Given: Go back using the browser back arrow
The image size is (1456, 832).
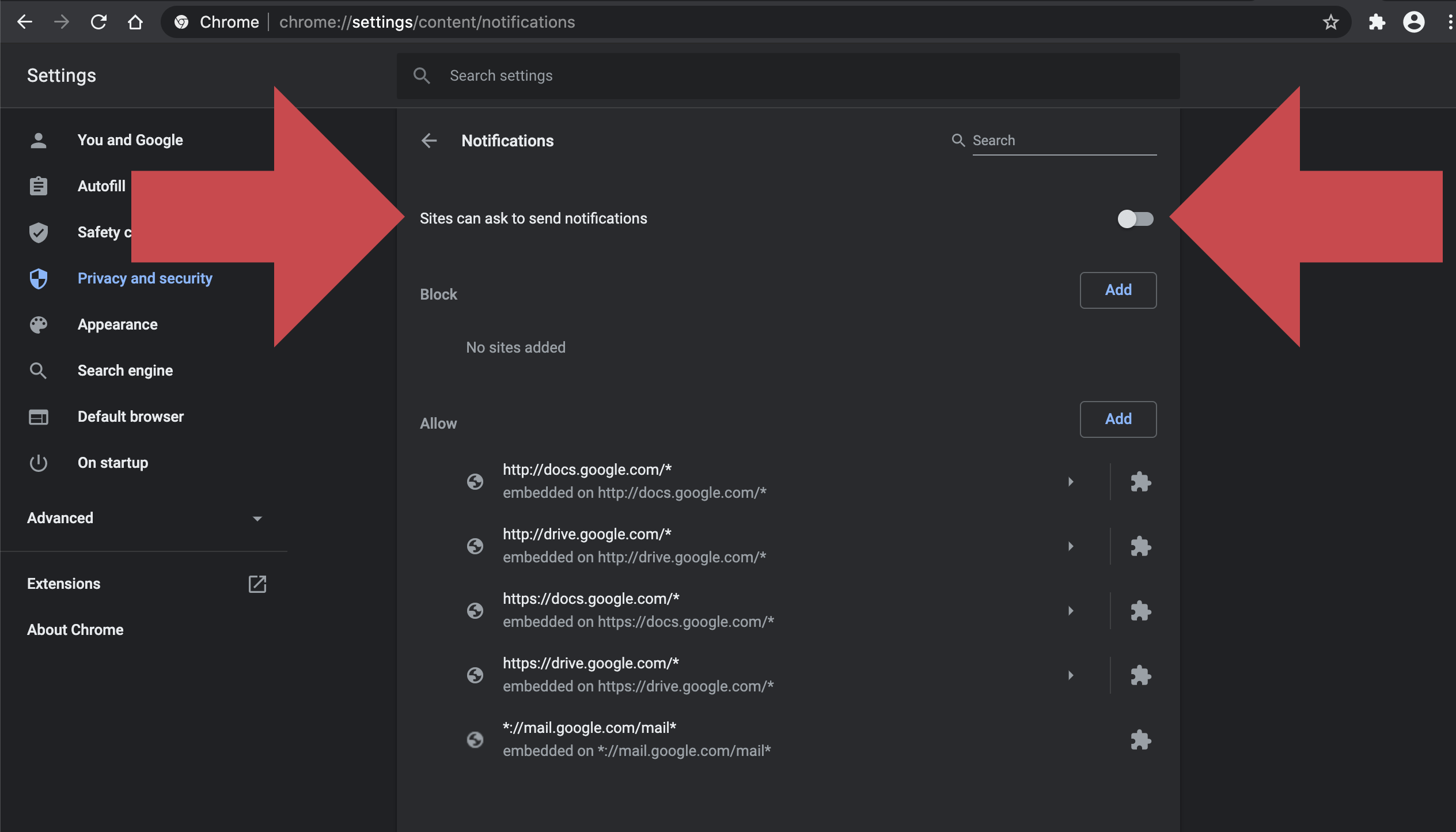Looking at the screenshot, I should click(x=25, y=22).
